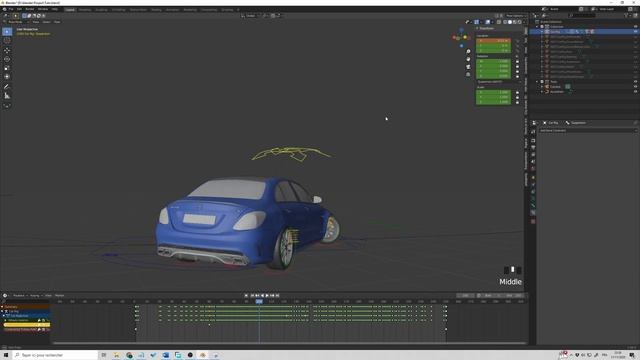The width and height of the screenshot is (640, 360).
Task: Toggle visibility eye of last outliner row
Action: (636, 91)
